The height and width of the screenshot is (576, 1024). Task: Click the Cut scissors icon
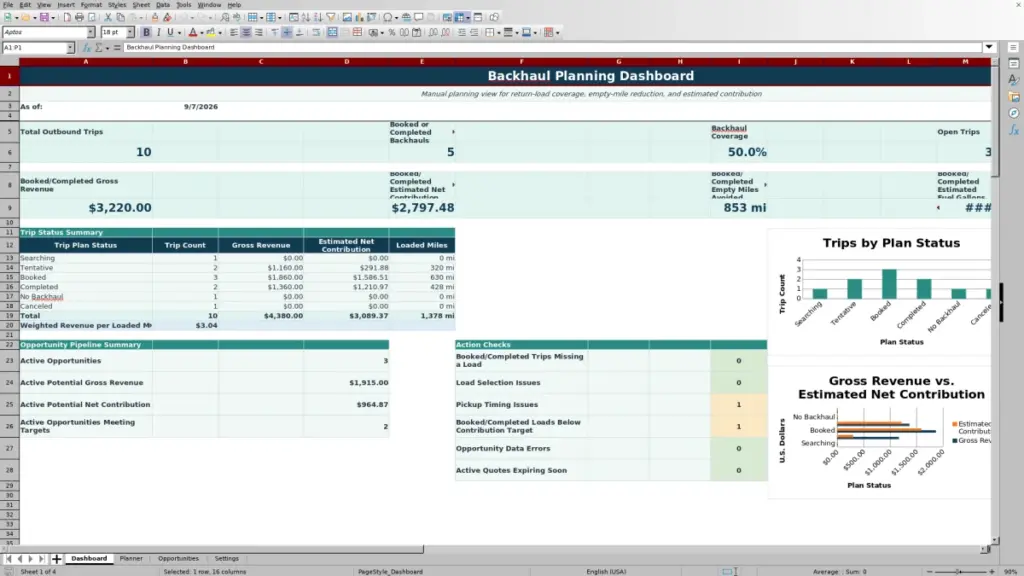click(108, 17)
